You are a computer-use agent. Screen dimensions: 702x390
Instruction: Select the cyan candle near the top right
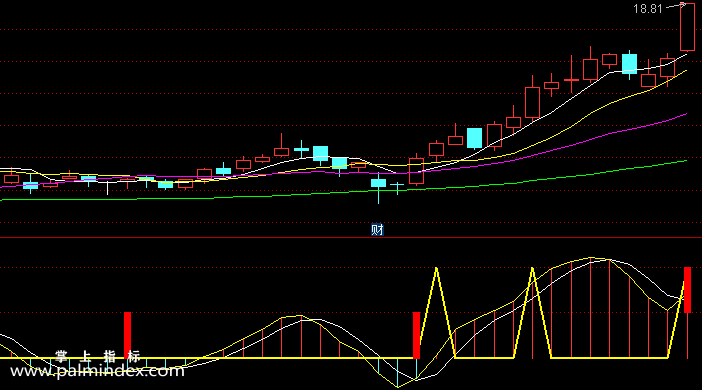(x=629, y=64)
